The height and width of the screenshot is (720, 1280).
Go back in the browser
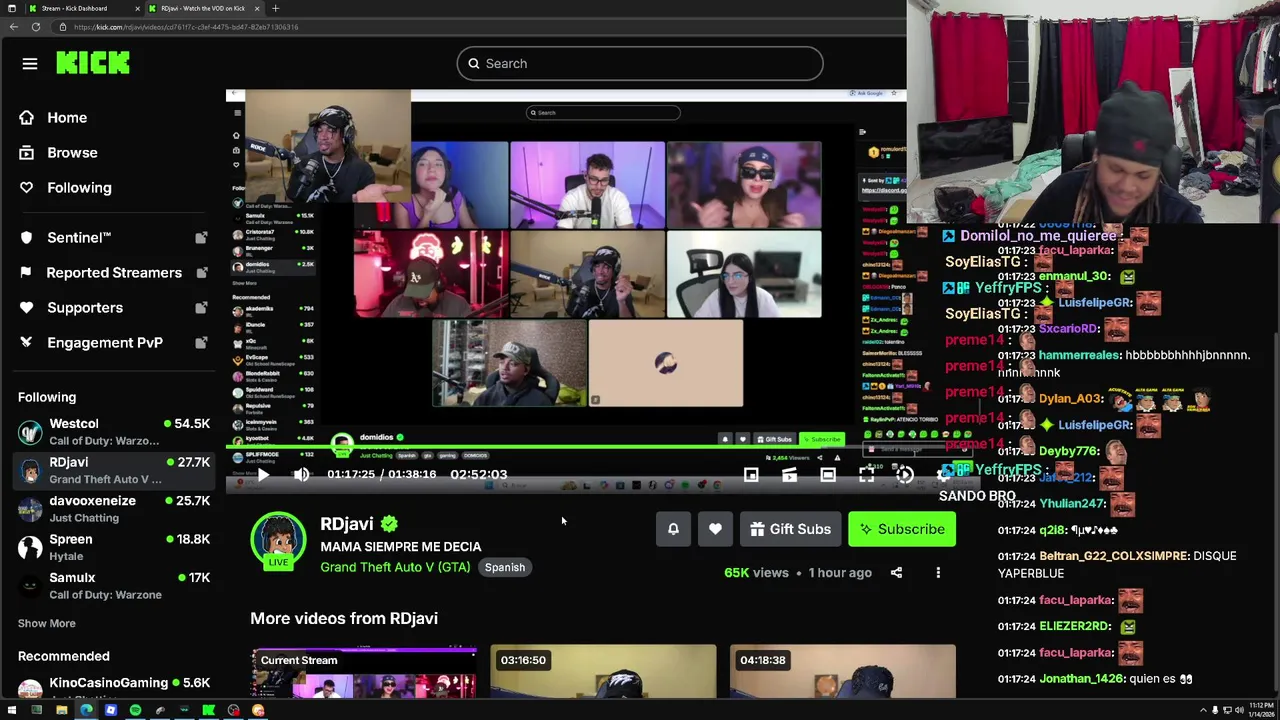click(x=13, y=27)
